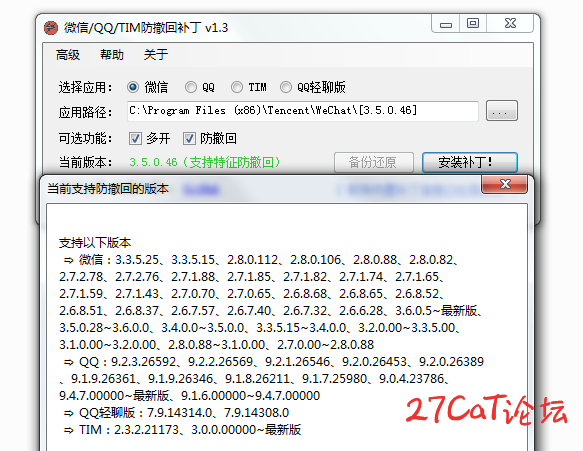Click the app icon in title bar
Viewport: 583px width, 451px height.
pos(51,28)
